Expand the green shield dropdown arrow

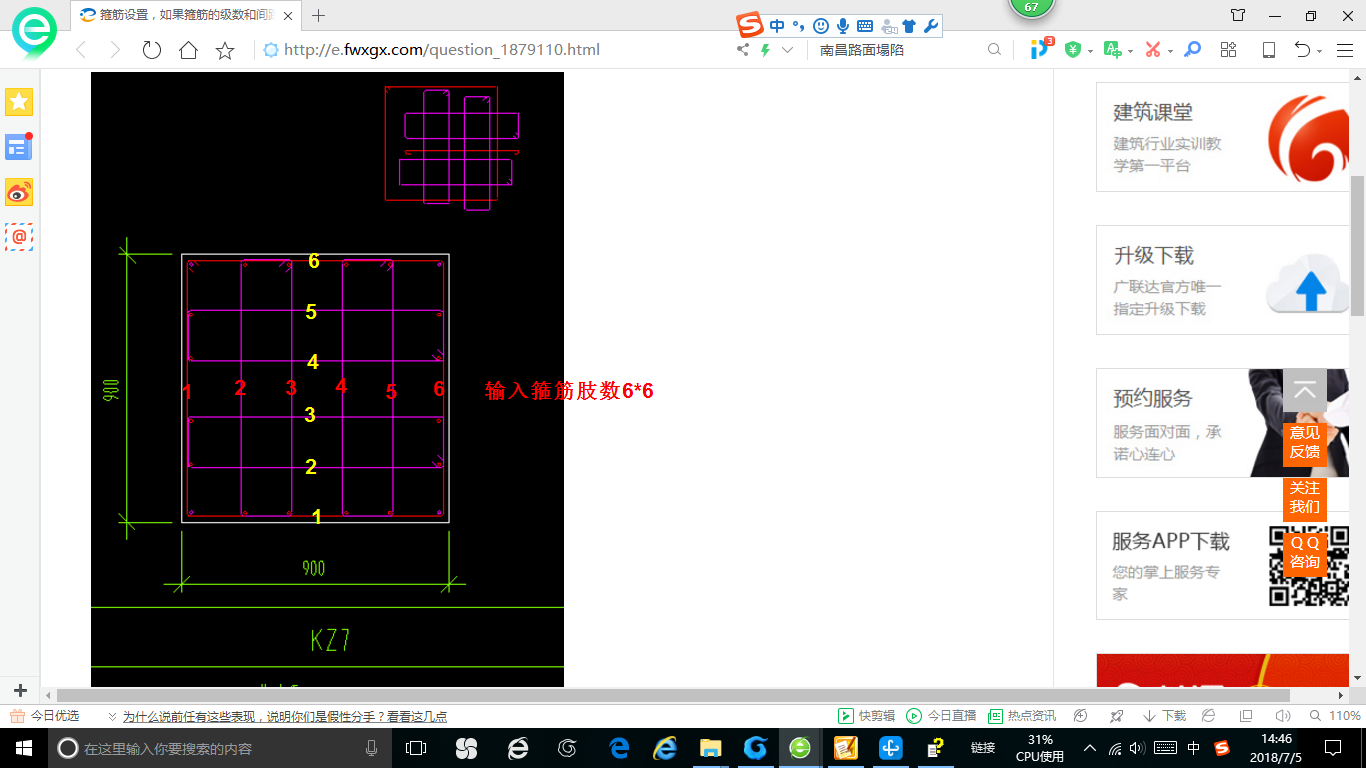click(1091, 51)
